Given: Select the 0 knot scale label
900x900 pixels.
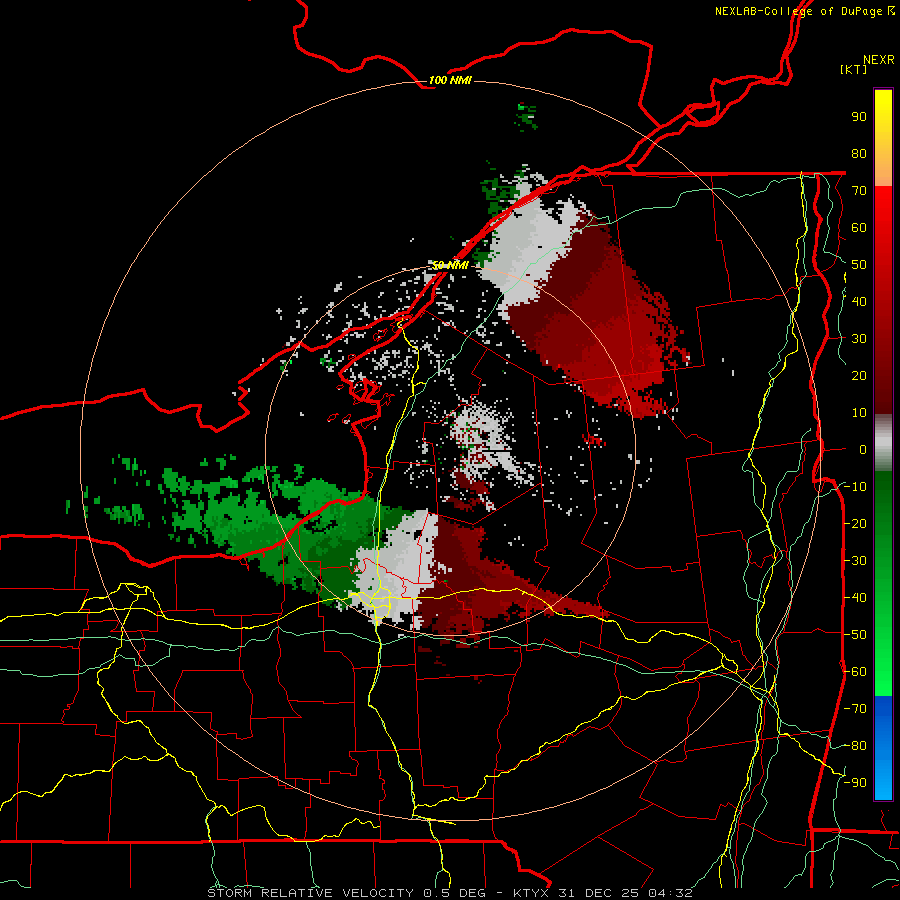Looking at the screenshot, I should 863,449.
